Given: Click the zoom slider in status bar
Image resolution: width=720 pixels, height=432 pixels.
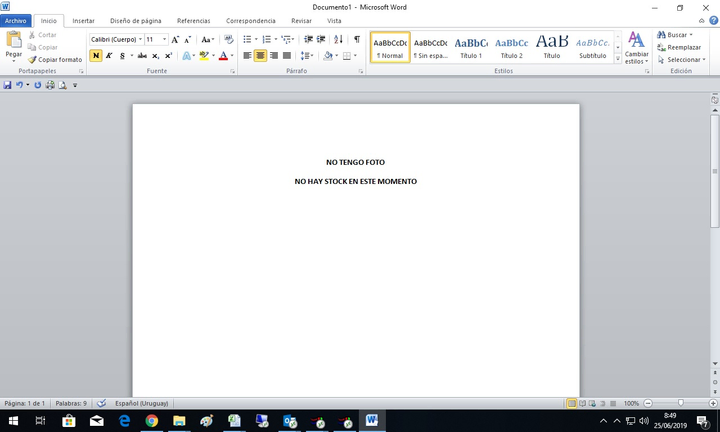Looking at the screenshot, I should 680,403.
